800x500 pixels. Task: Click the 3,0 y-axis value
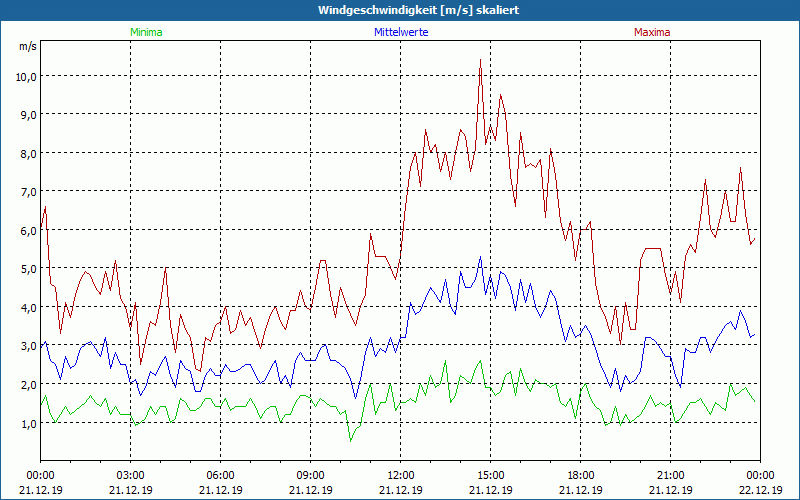pyautogui.click(x=29, y=346)
